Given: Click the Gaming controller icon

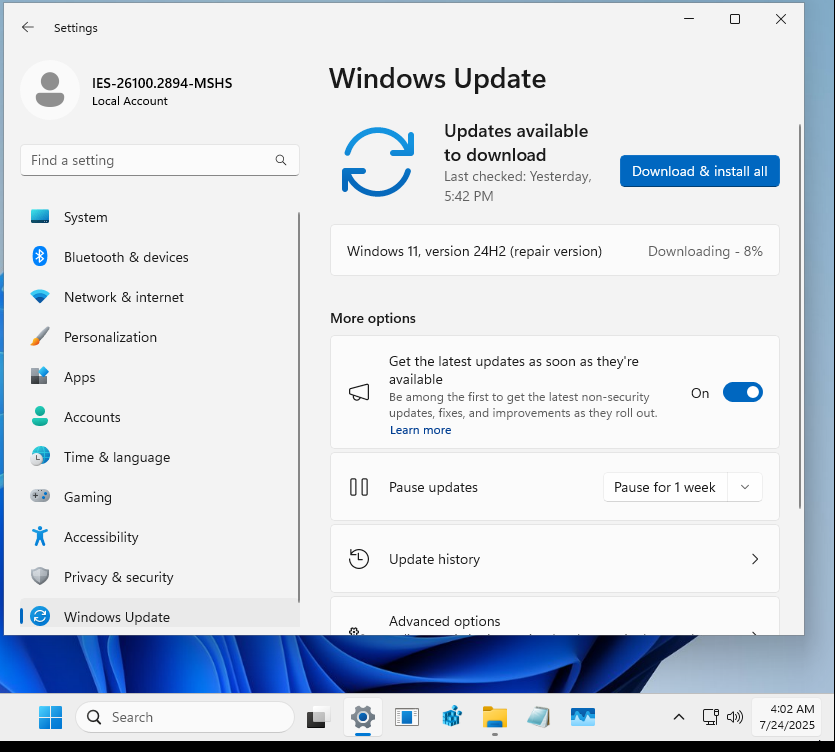Looking at the screenshot, I should [40, 496].
